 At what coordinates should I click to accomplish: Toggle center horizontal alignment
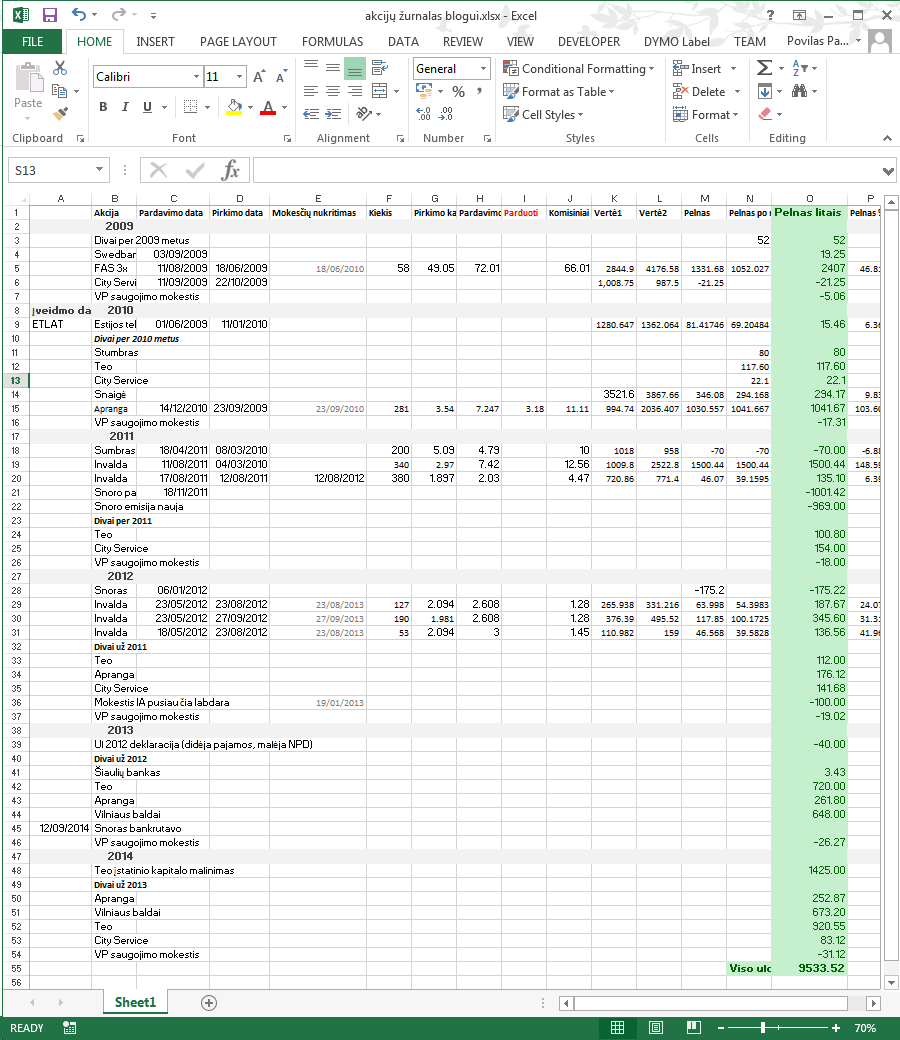pos(333,91)
